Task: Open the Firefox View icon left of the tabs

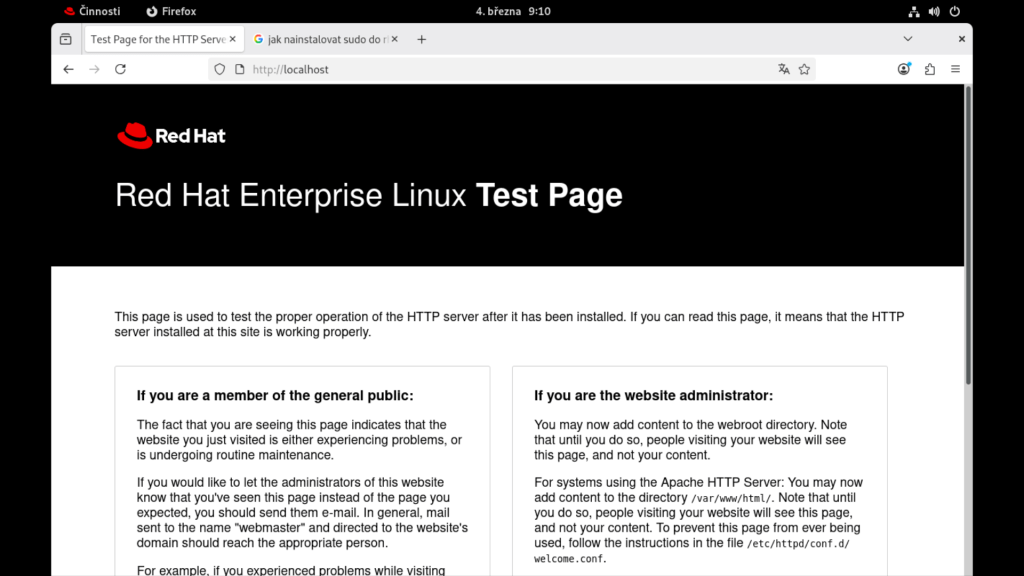Action: [x=65, y=39]
